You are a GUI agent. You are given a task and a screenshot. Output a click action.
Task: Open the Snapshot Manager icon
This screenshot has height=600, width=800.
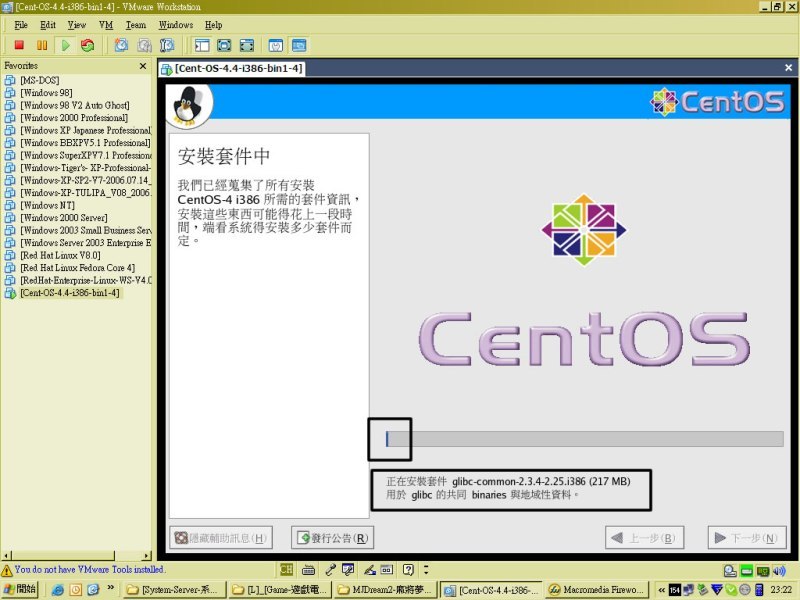click(x=167, y=45)
